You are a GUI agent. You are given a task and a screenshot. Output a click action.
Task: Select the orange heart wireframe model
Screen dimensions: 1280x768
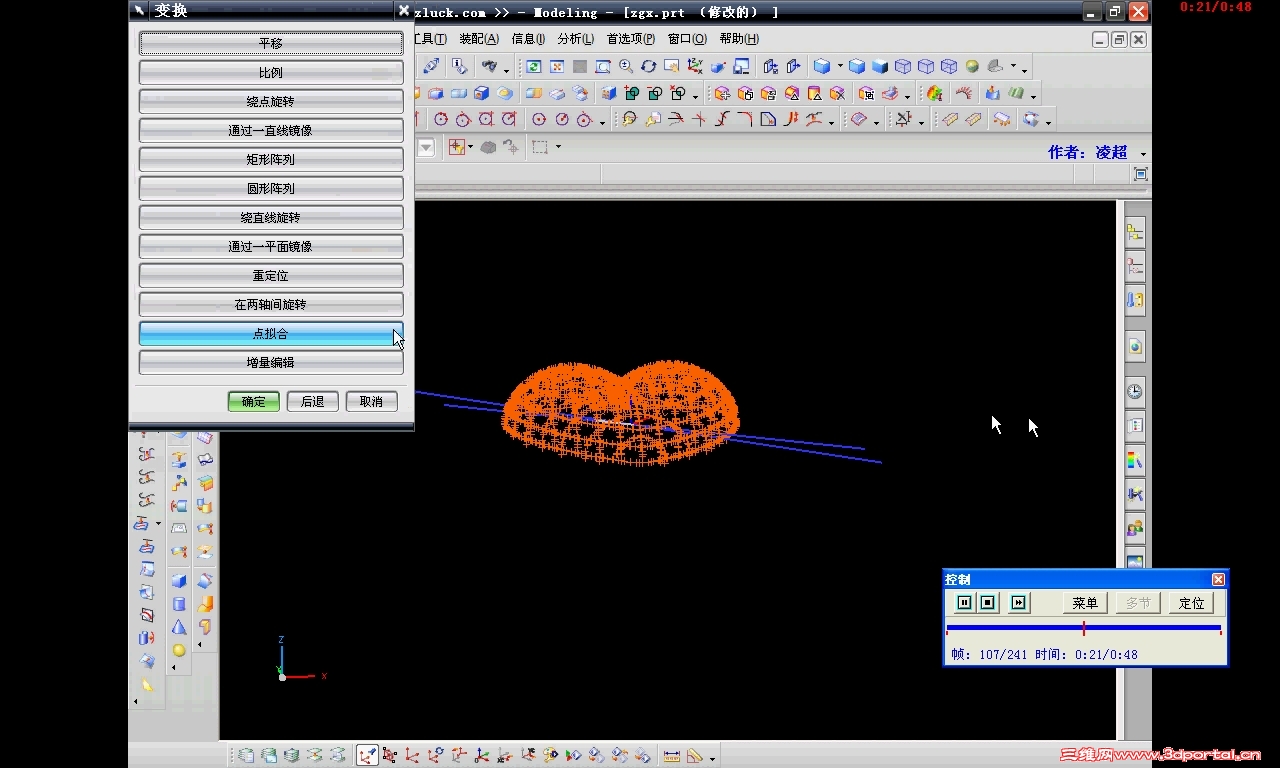620,413
